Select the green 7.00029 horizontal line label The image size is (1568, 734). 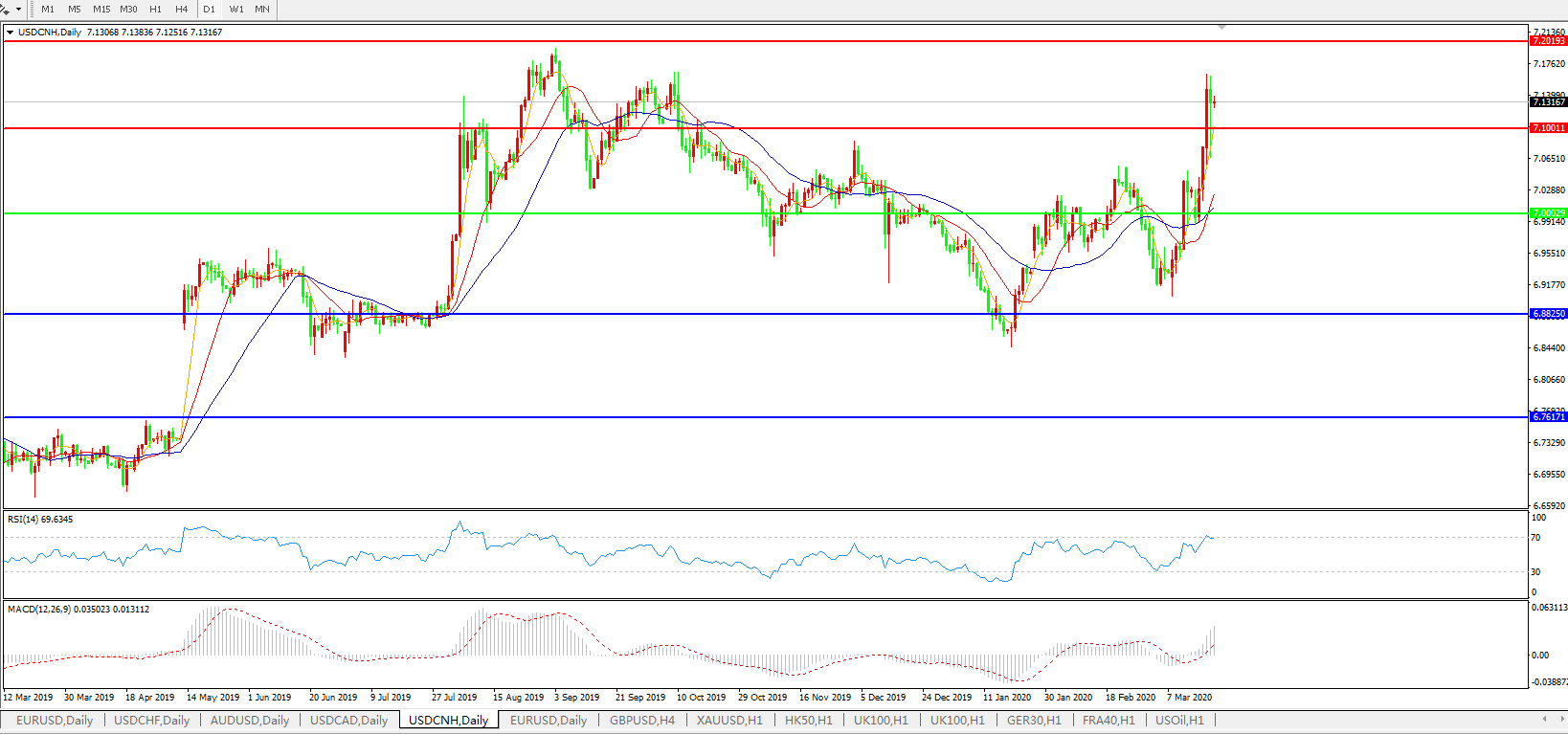point(1548,213)
